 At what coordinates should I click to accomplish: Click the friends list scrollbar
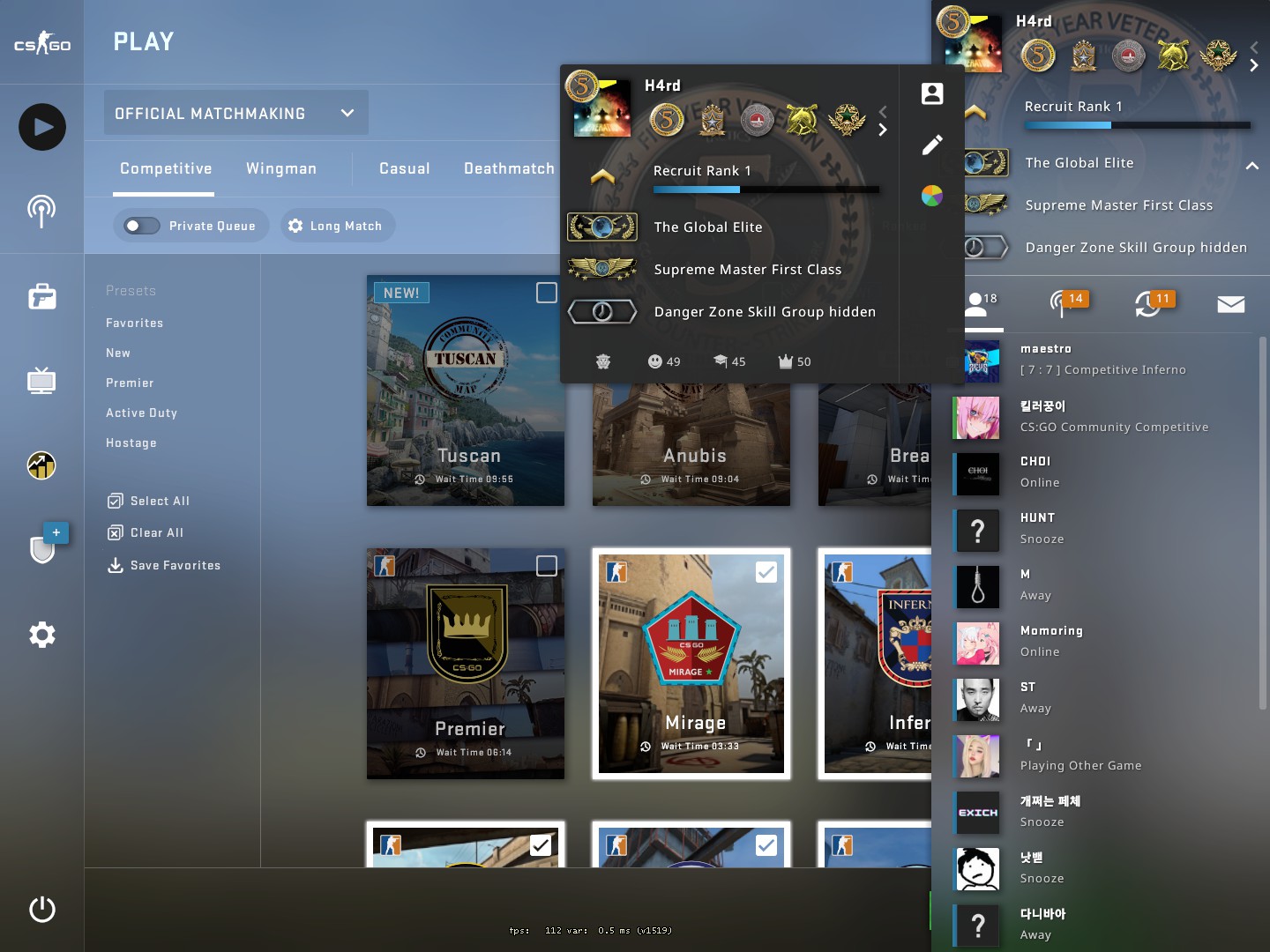(x=1262, y=524)
